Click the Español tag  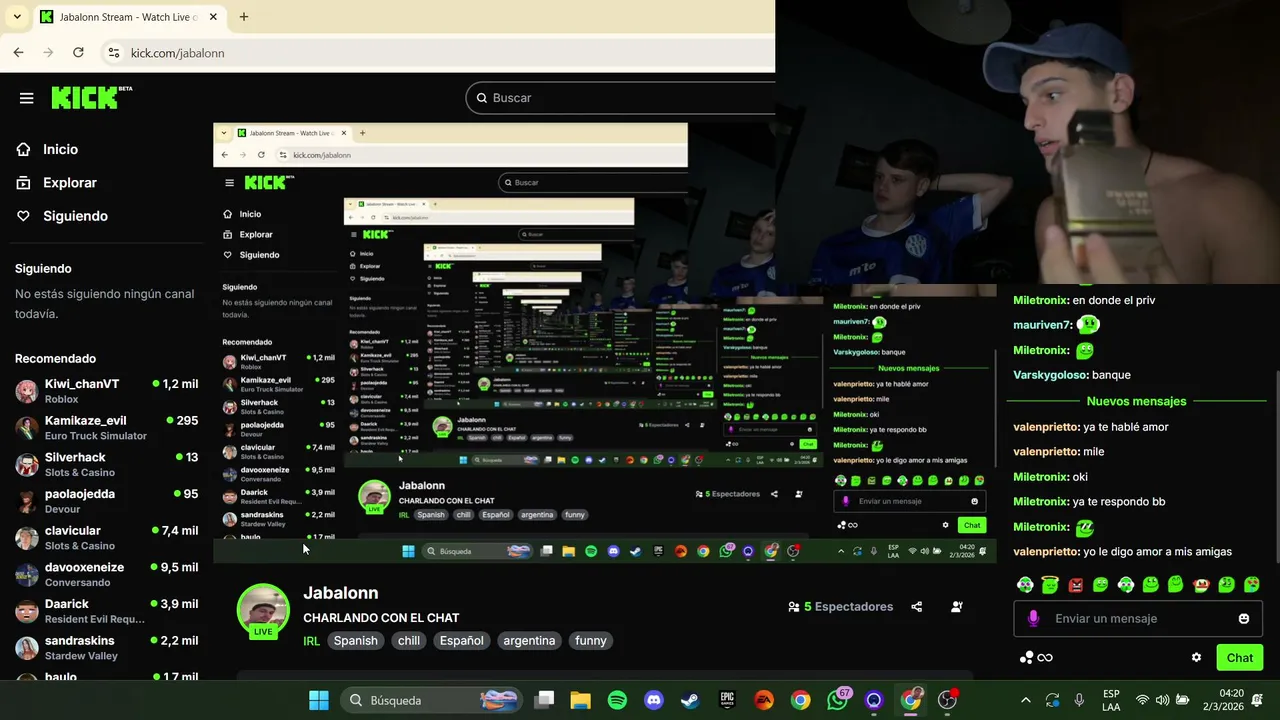coord(462,641)
